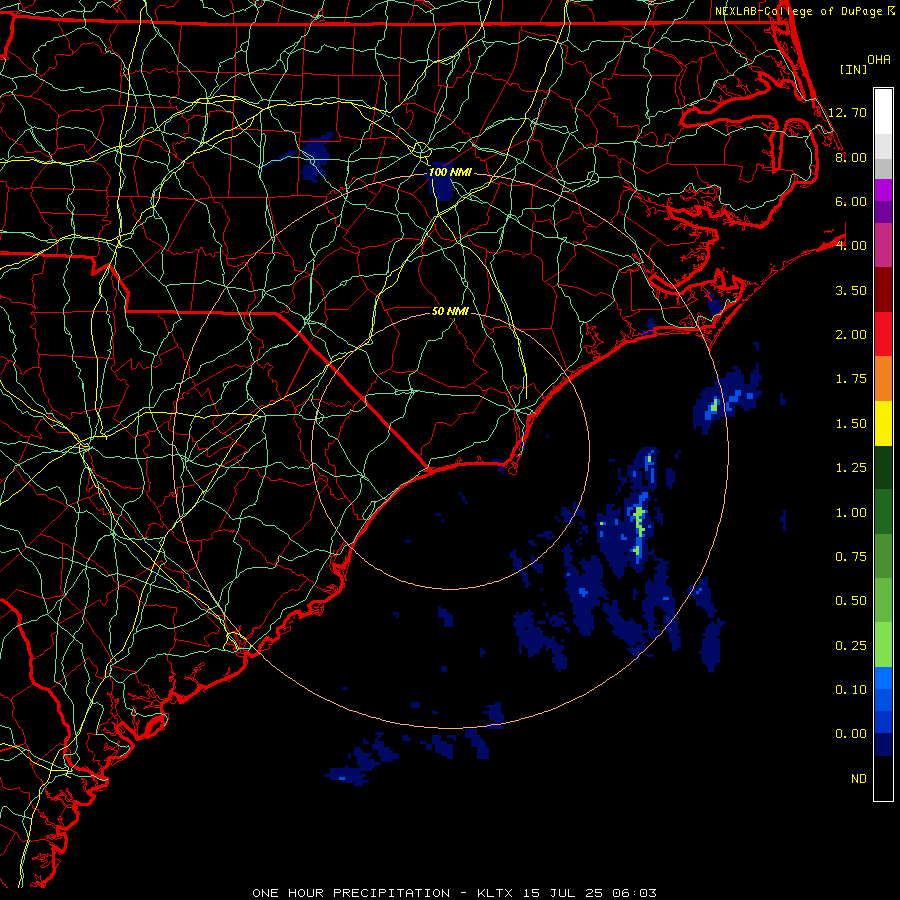
Task: Pick the lightest green swatch below 0.25
Action: (883, 645)
